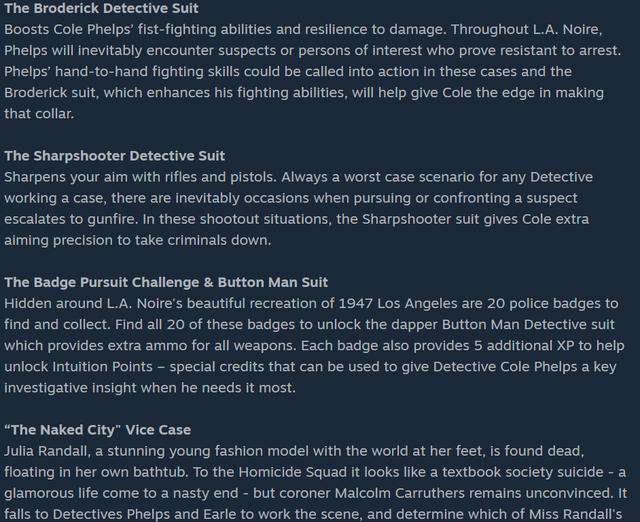Click the line starting "Broderick suit, which enhances"
This screenshot has height=522, width=640.
pyautogui.click(x=304, y=93)
